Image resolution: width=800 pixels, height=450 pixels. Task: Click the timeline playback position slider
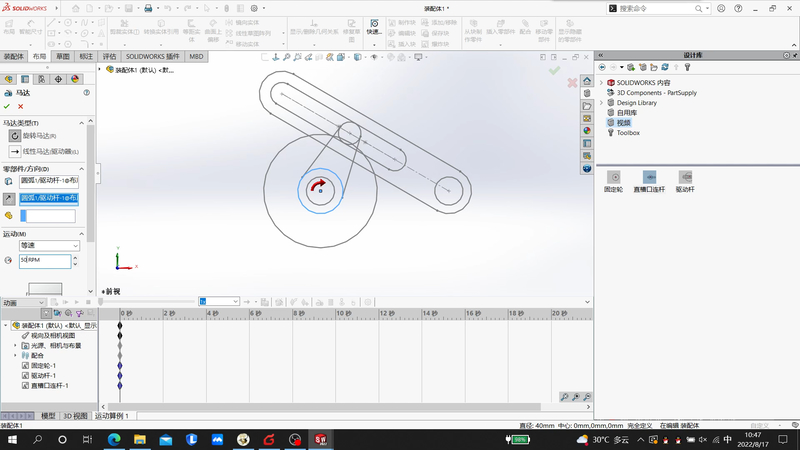click(101, 302)
